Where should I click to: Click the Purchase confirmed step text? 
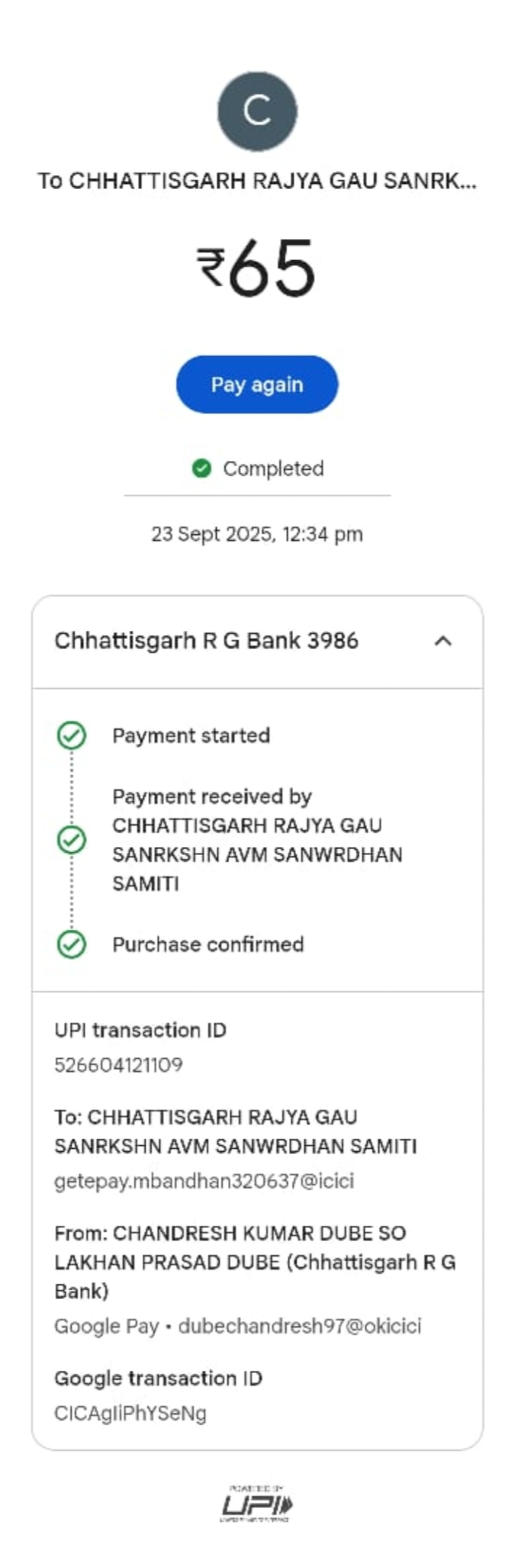pos(207,944)
